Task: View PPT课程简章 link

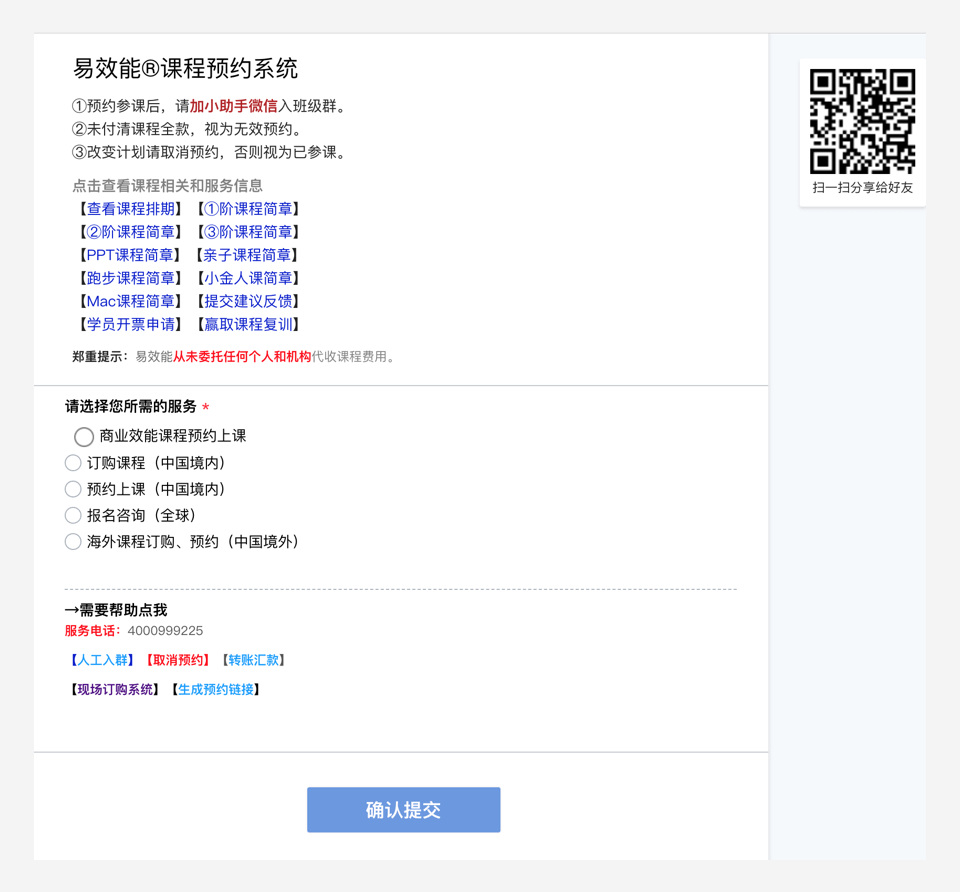Action: [130, 255]
